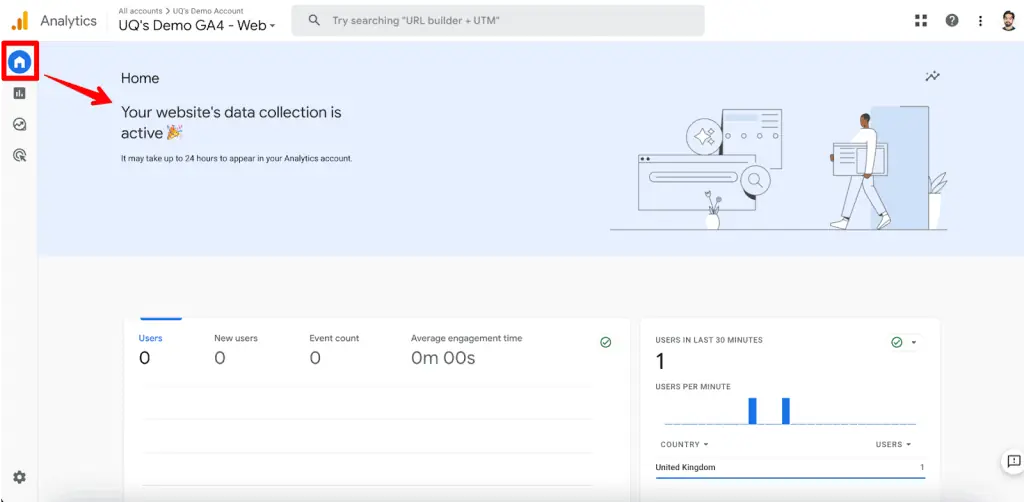Viewport: 1024px width, 502px height.
Task: Open the three-dot more options menu
Action: (x=980, y=21)
